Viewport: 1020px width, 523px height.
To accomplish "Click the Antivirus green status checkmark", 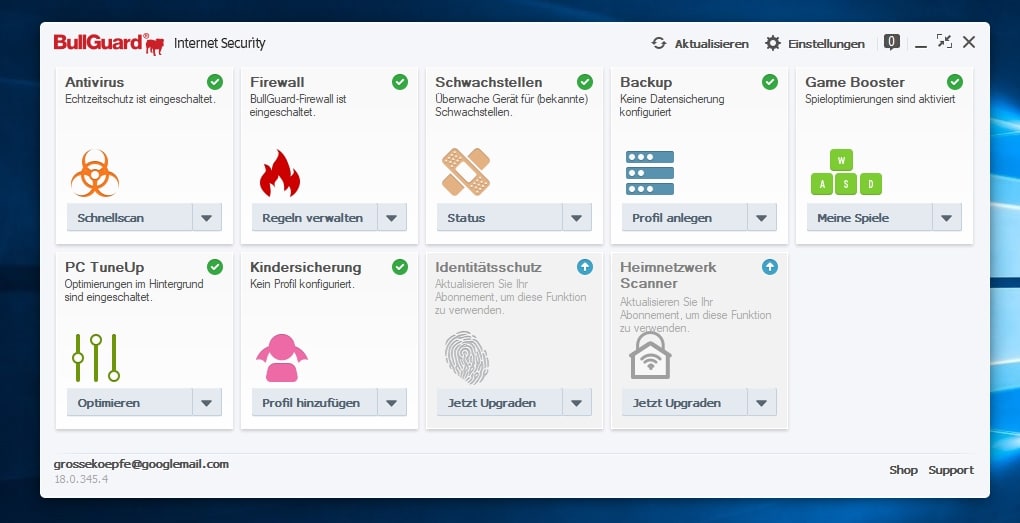I will pos(215,82).
